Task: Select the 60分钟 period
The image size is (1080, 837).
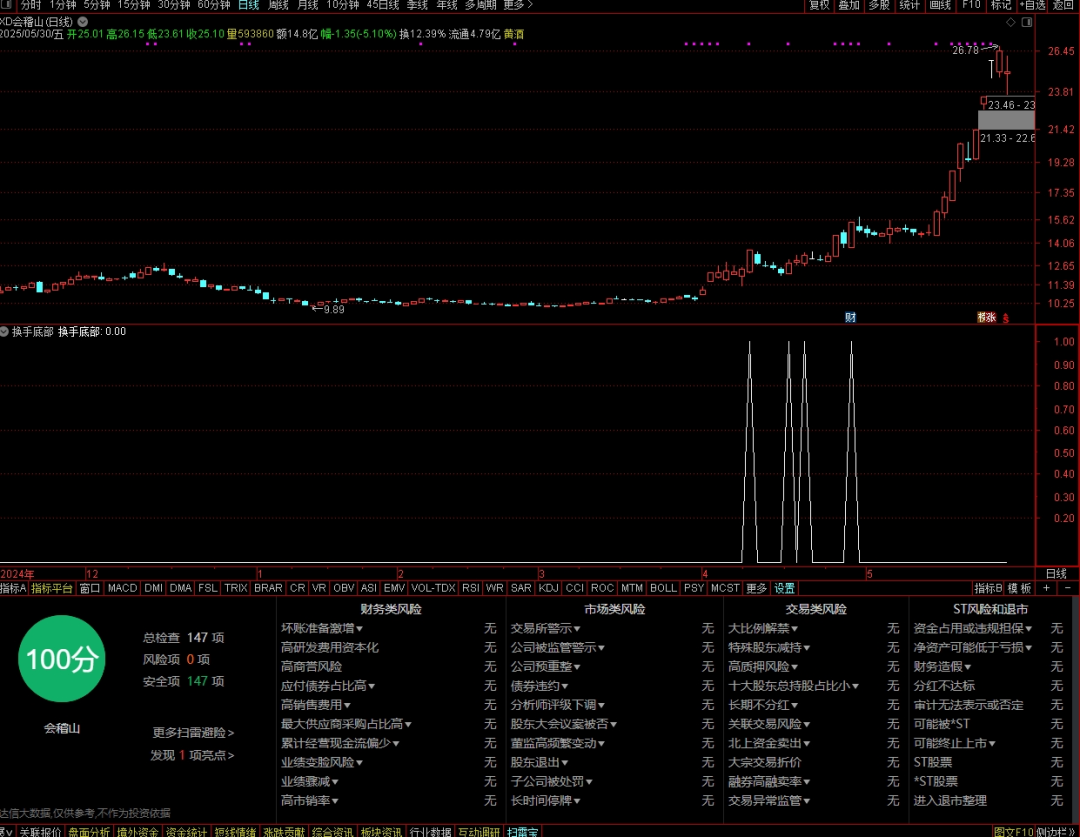Action: [214, 5]
